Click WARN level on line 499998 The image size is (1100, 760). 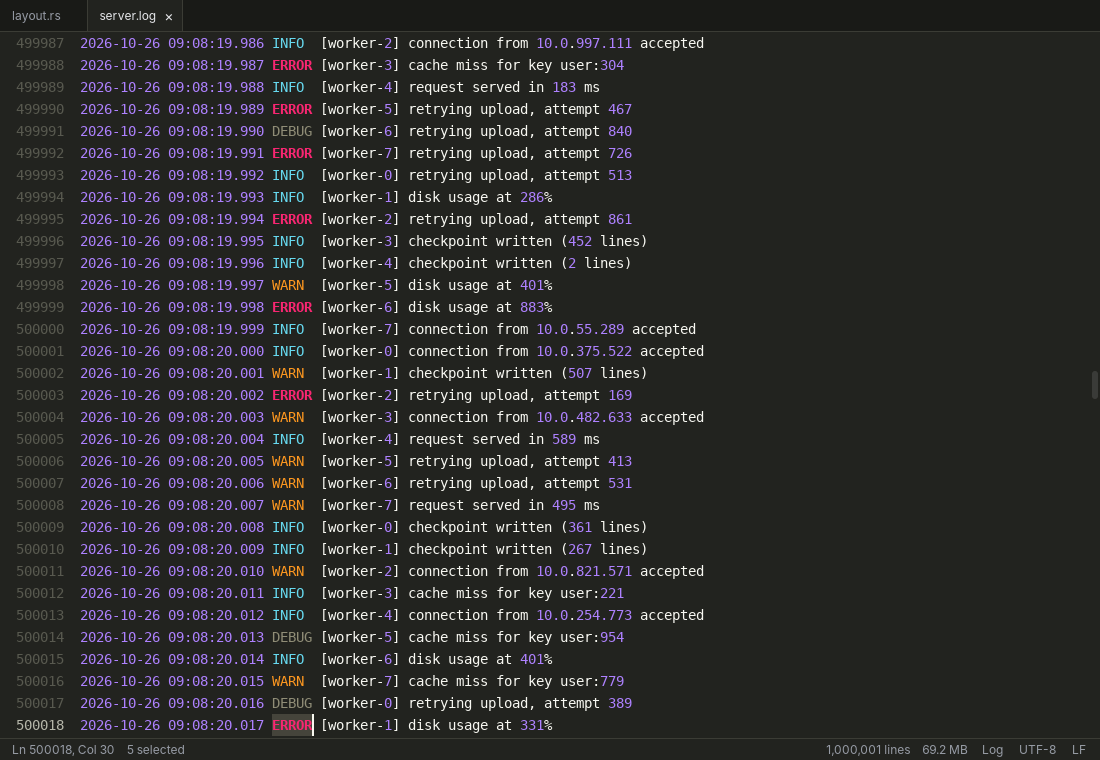(288, 285)
